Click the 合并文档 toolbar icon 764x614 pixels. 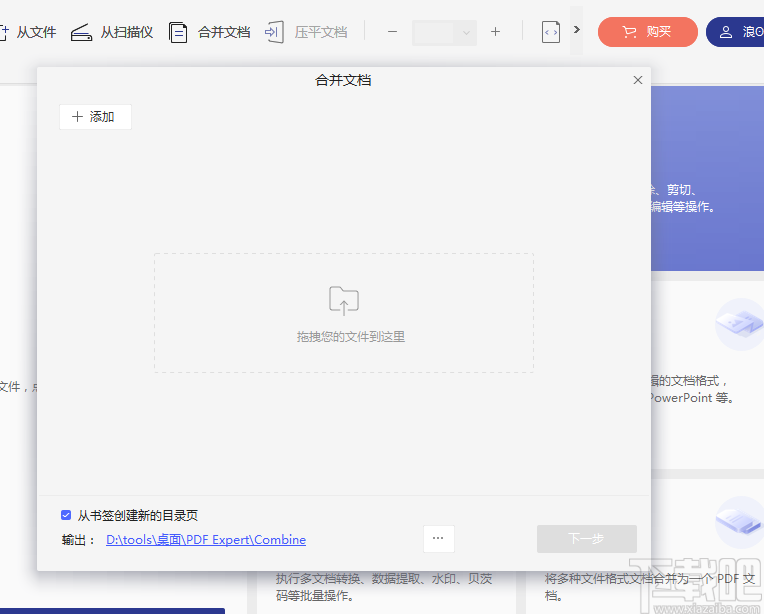(178, 33)
